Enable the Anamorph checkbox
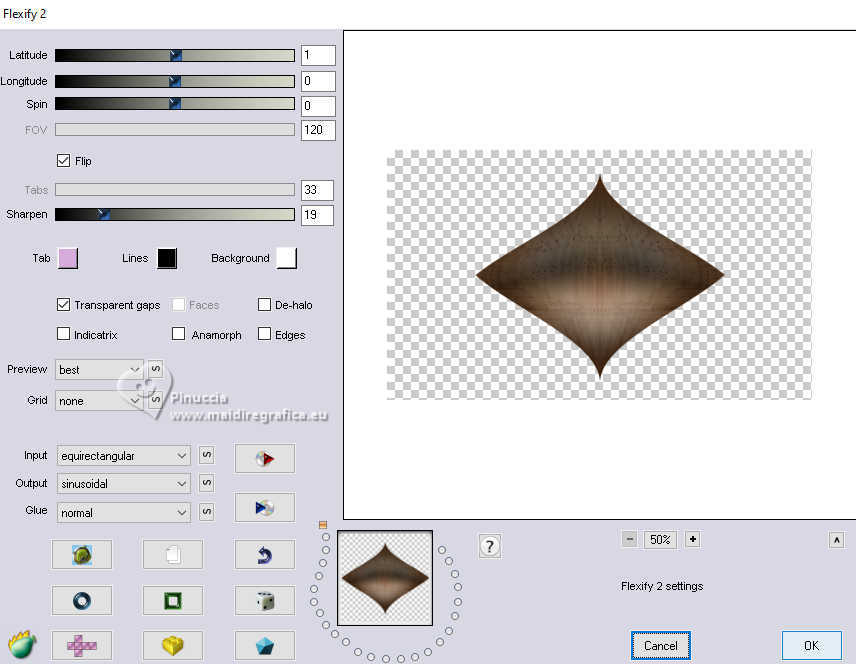Image resolution: width=856 pixels, height=664 pixels. point(179,334)
